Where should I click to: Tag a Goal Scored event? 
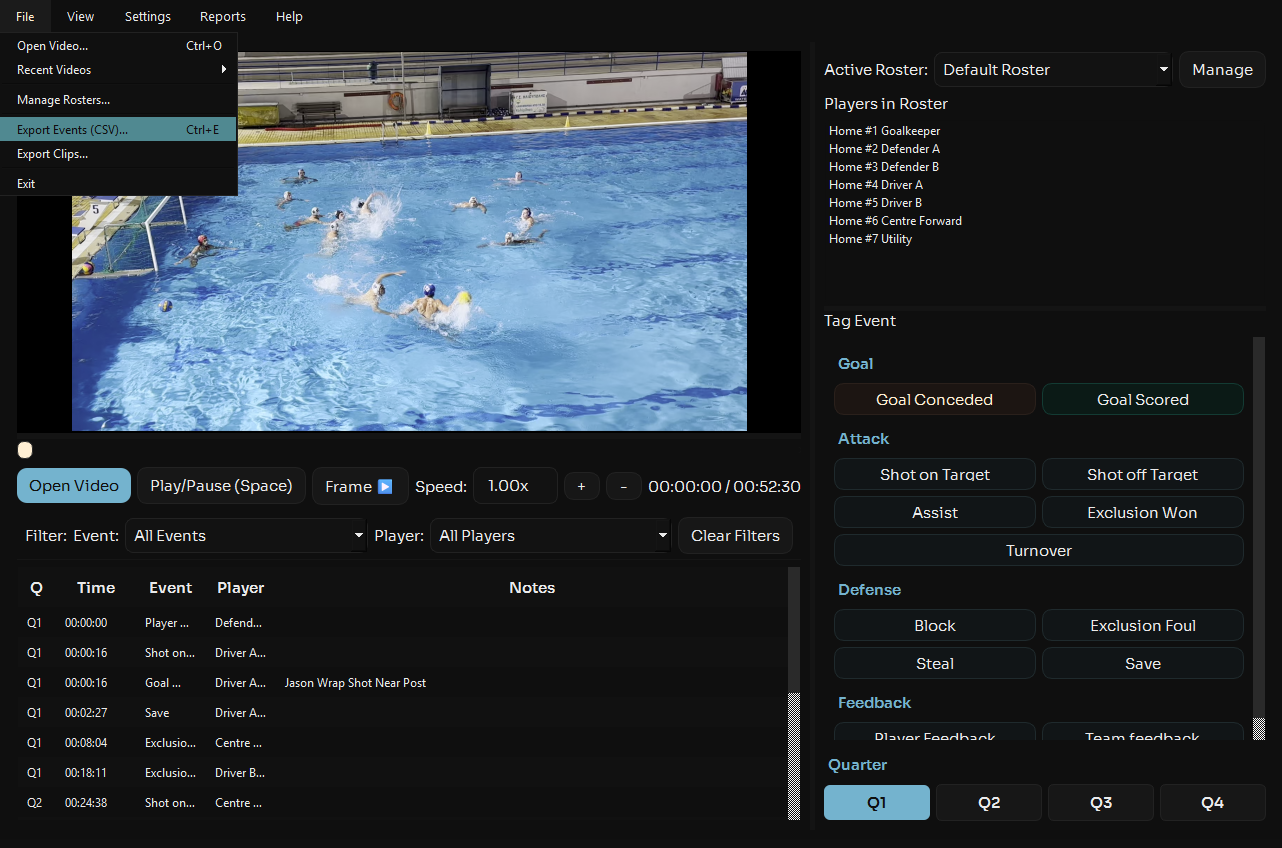tap(1142, 399)
